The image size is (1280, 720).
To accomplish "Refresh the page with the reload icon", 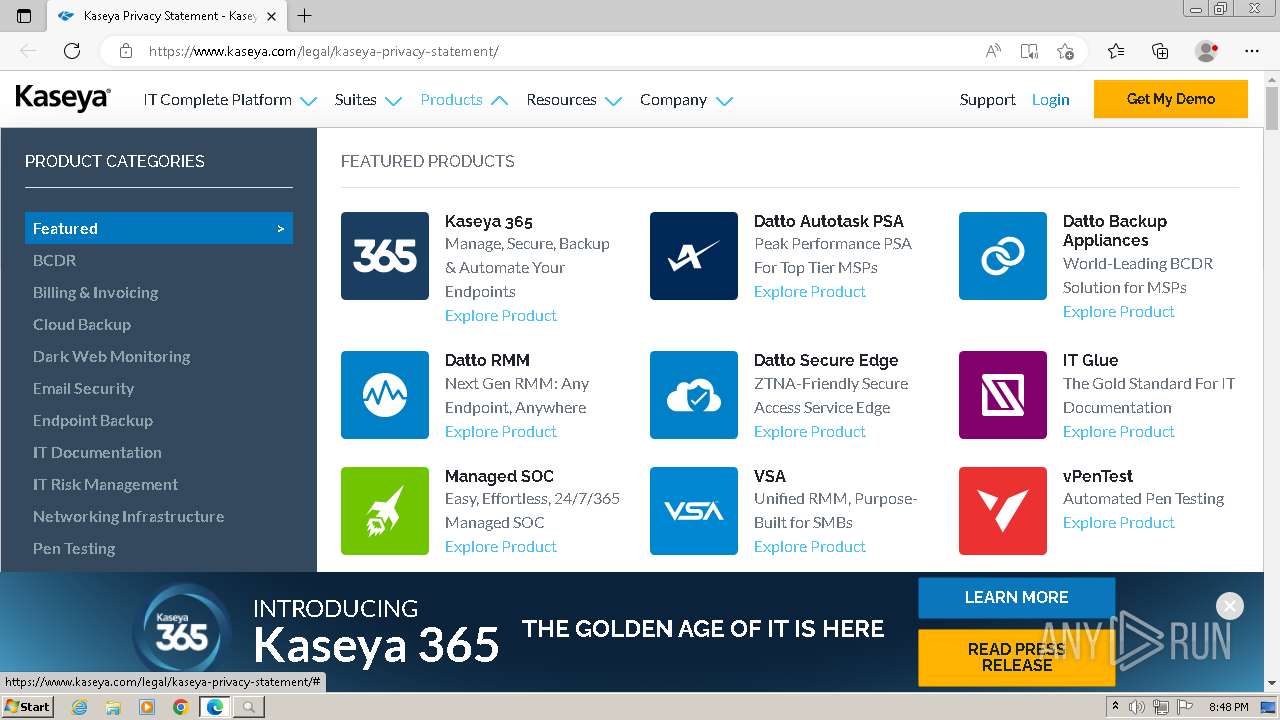I will click(72, 51).
